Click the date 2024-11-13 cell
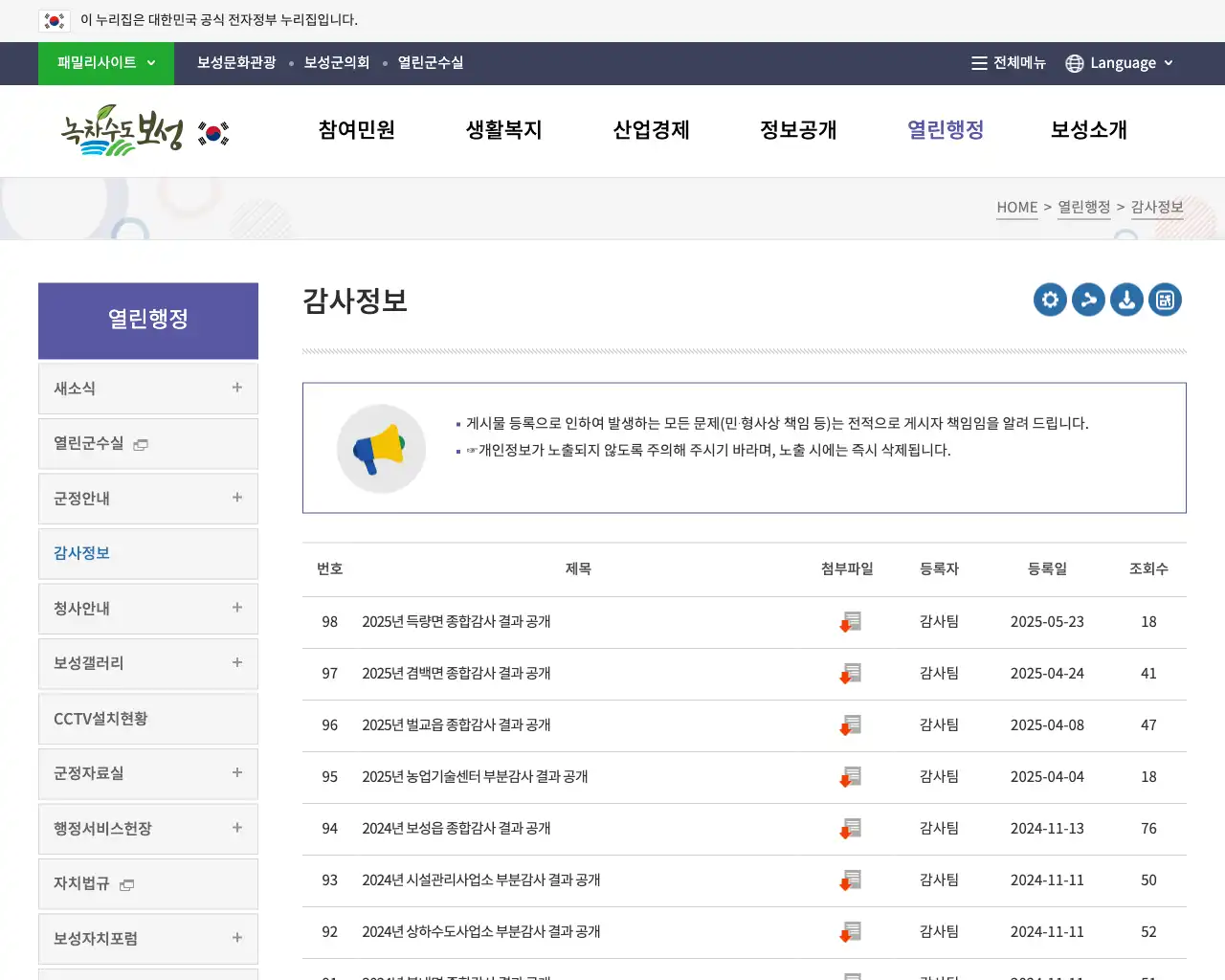The width and height of the screenshot is (1225, 980). point(1047,829)
